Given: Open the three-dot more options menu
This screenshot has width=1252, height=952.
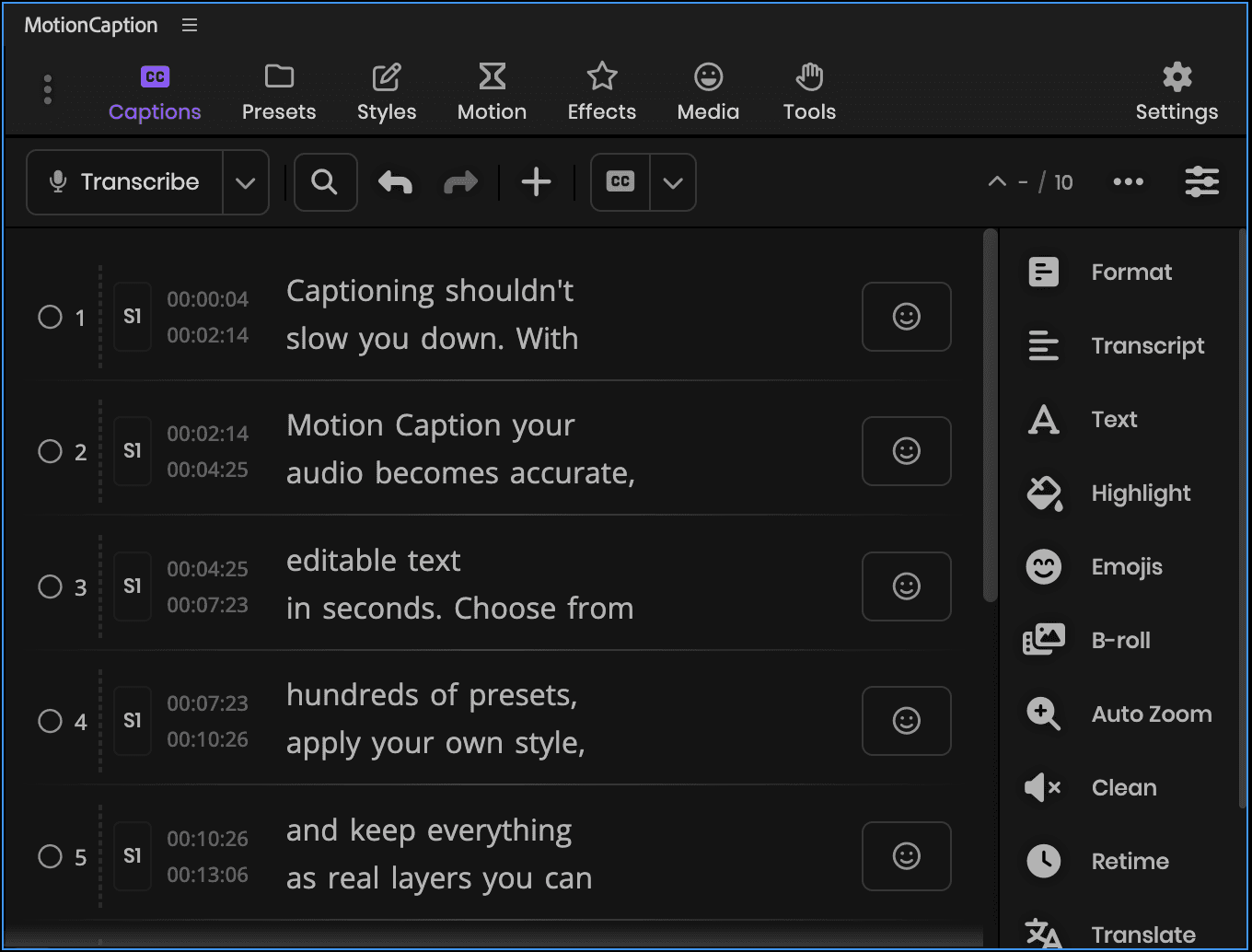Looking at the screenshot, I should click(1129, 182).
